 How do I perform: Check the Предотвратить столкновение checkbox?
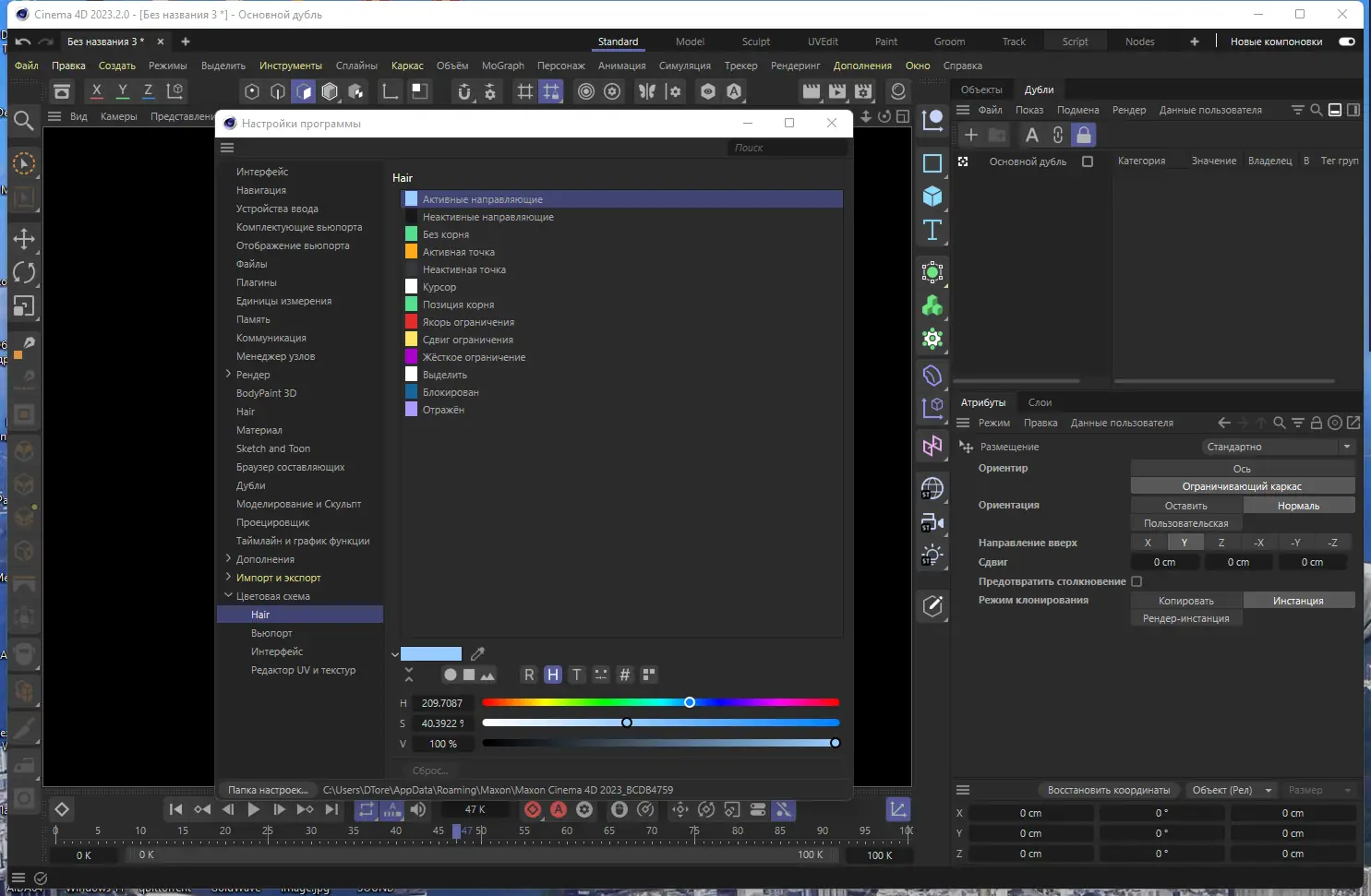(x=1136, y=581)
